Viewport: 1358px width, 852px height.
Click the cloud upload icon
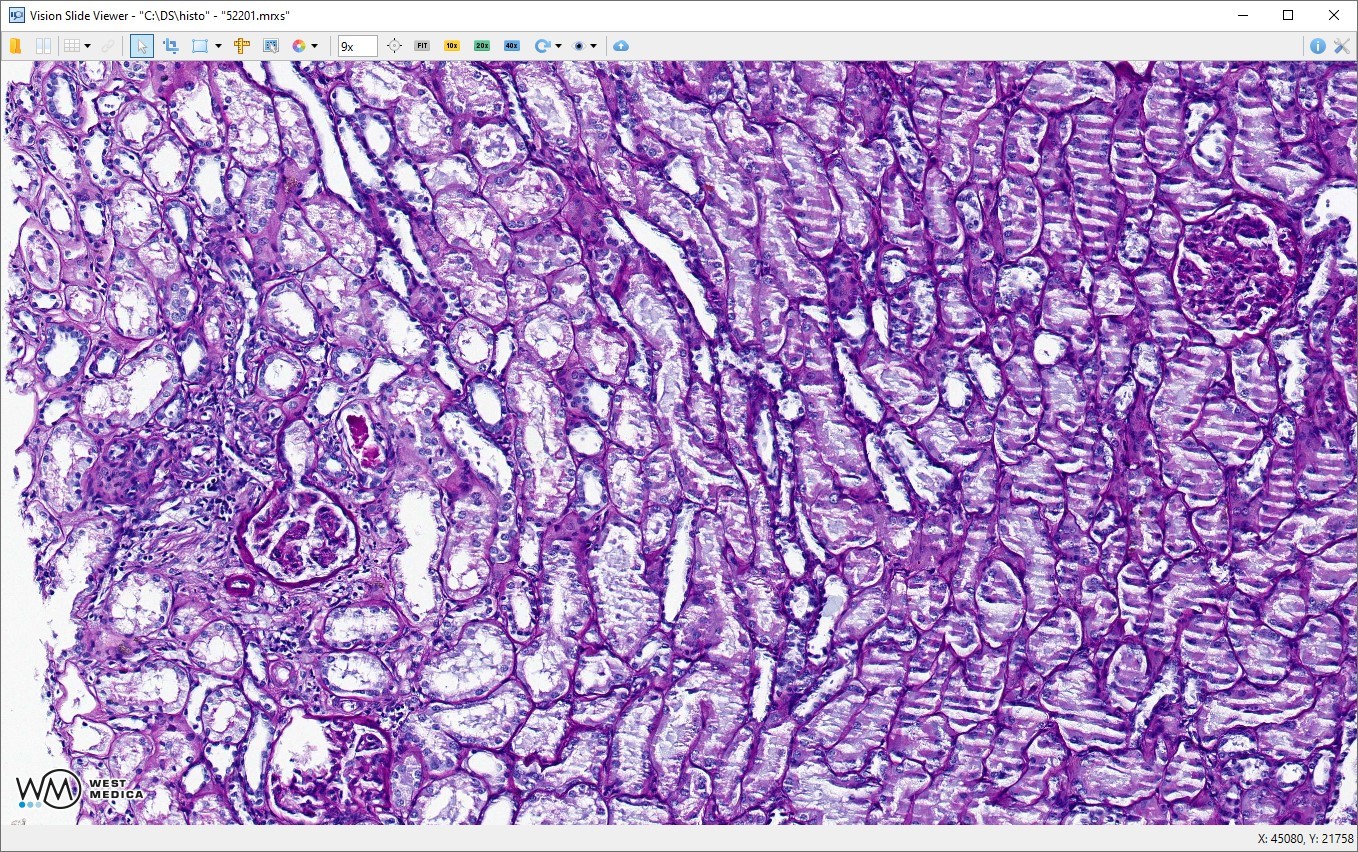pyautogui.click(x=621, y=46)
